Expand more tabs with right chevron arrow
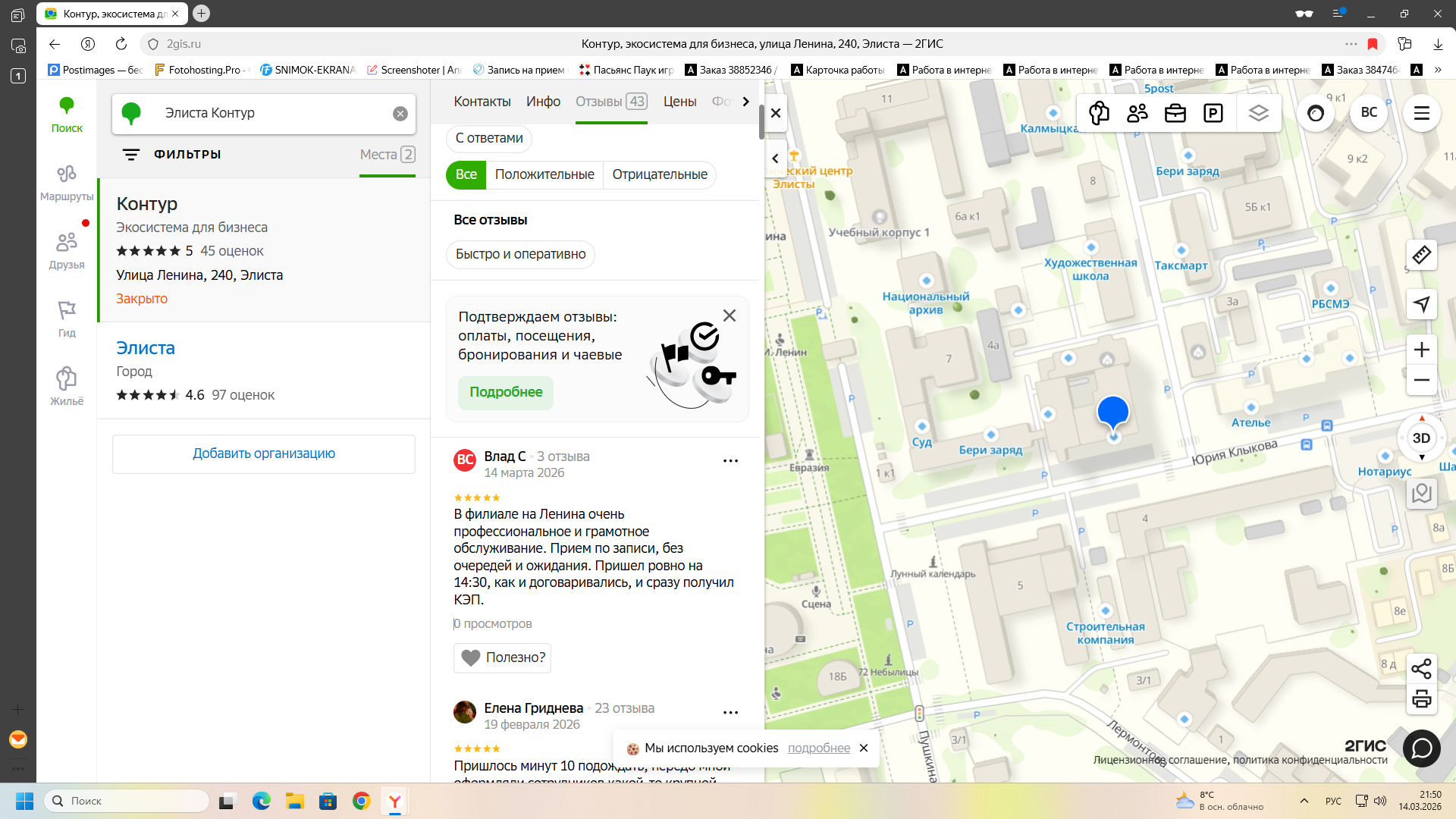Screen dimensions: 1456x819 click(745, 102)
